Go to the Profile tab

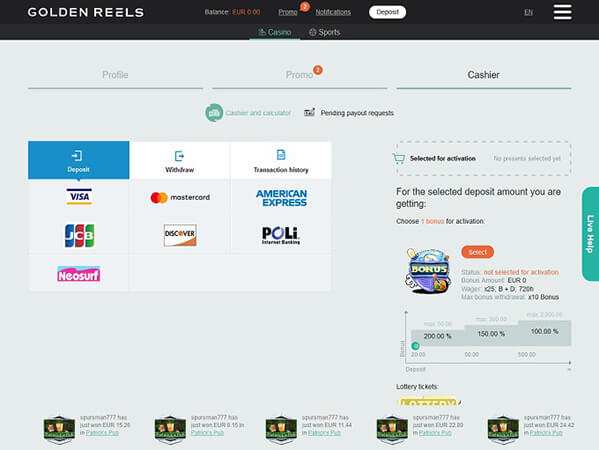(x=115, y=75)
